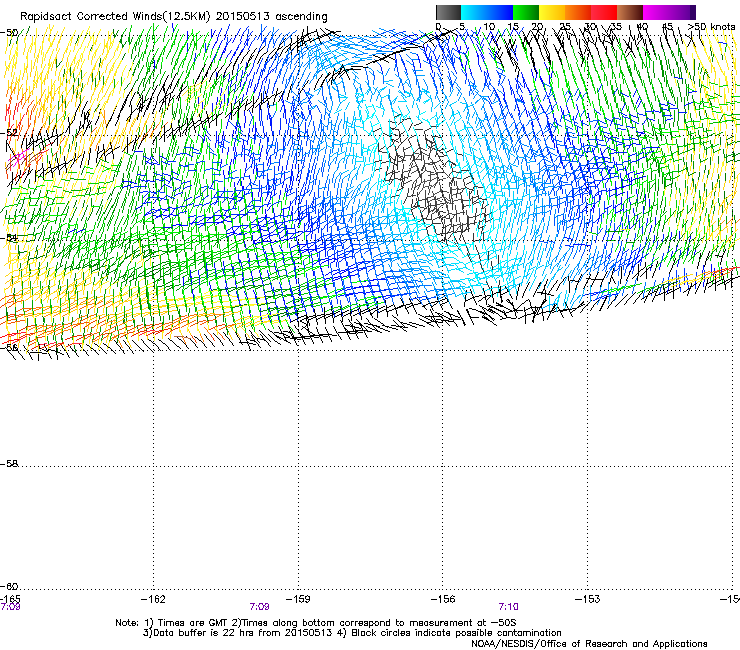The image size is (740, 650).
Task: Click the '>50 knots' legend label
Action: pyautogui.click(x=711, y=27)
